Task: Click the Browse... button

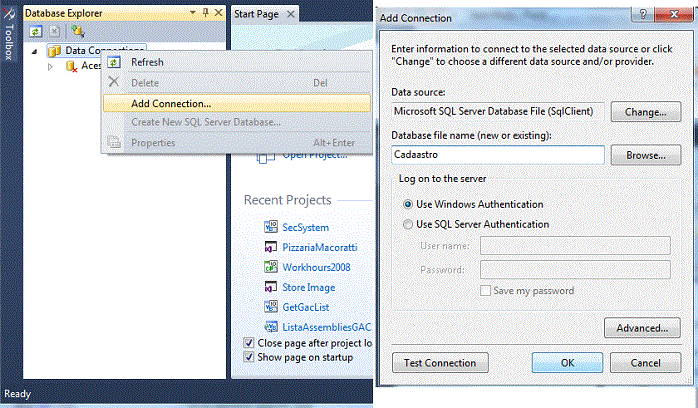Action: pyautogui.click(x=645, y=155)
